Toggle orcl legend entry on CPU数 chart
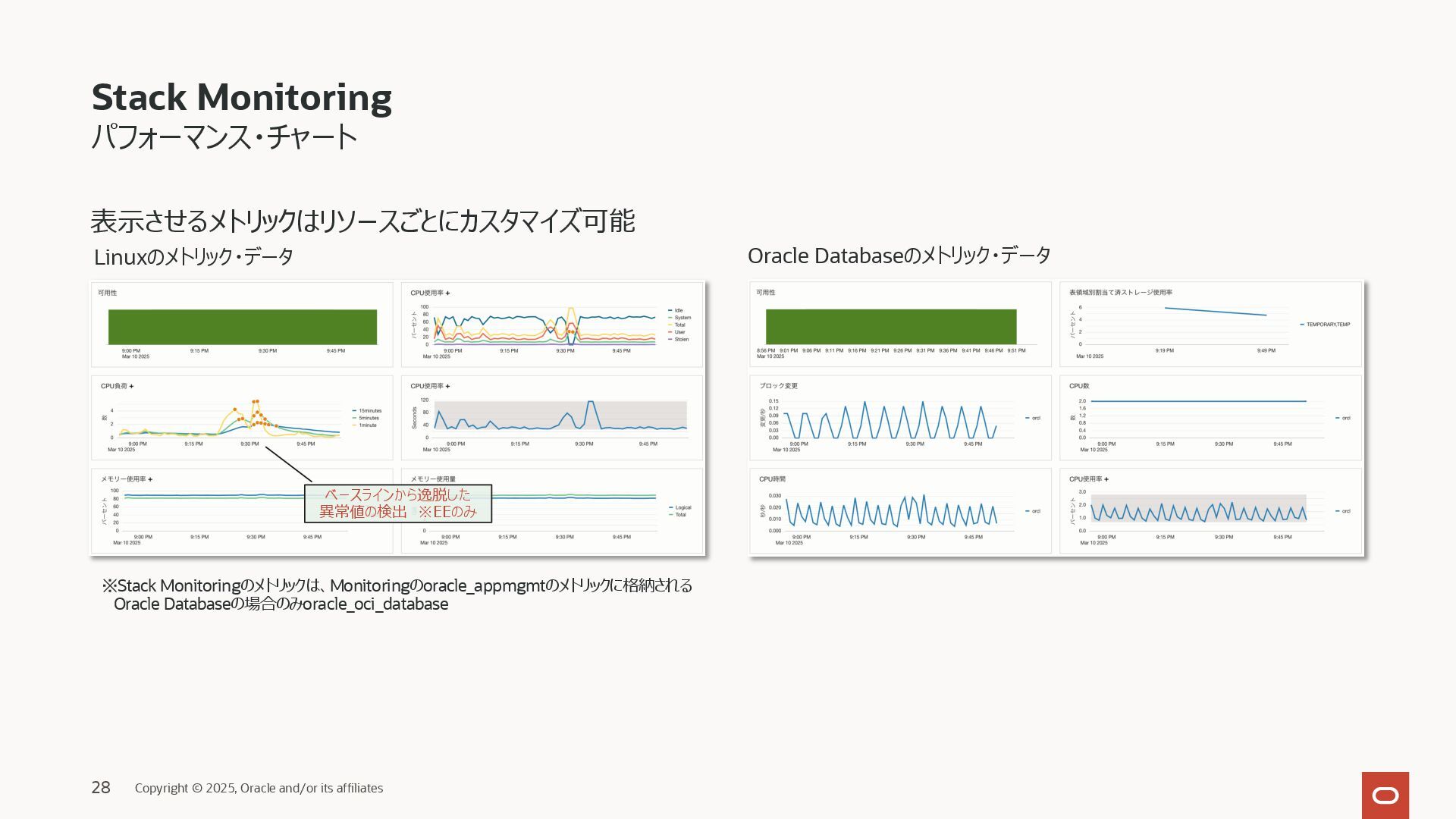 [1343, 418]
